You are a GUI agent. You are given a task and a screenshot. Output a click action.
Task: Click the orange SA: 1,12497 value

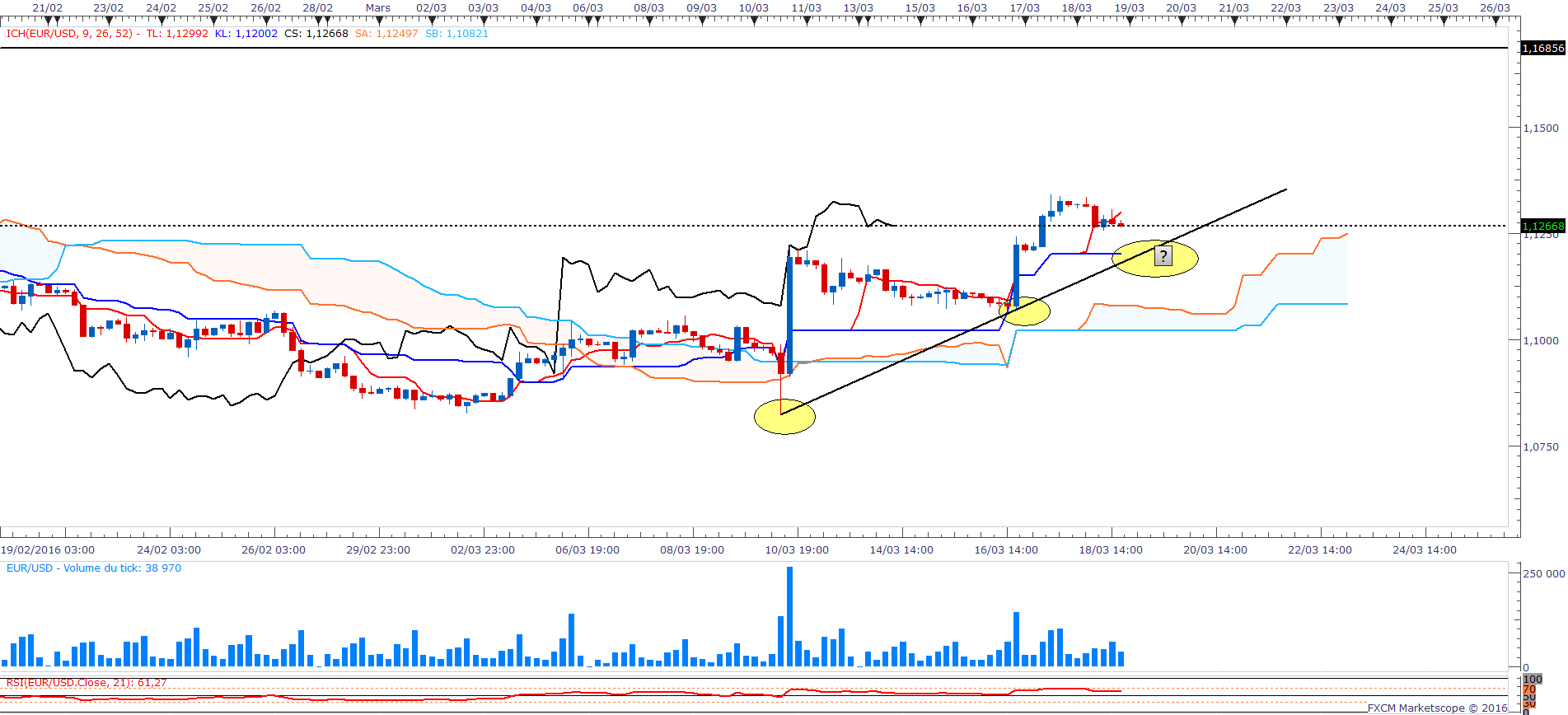pos(386,34)
